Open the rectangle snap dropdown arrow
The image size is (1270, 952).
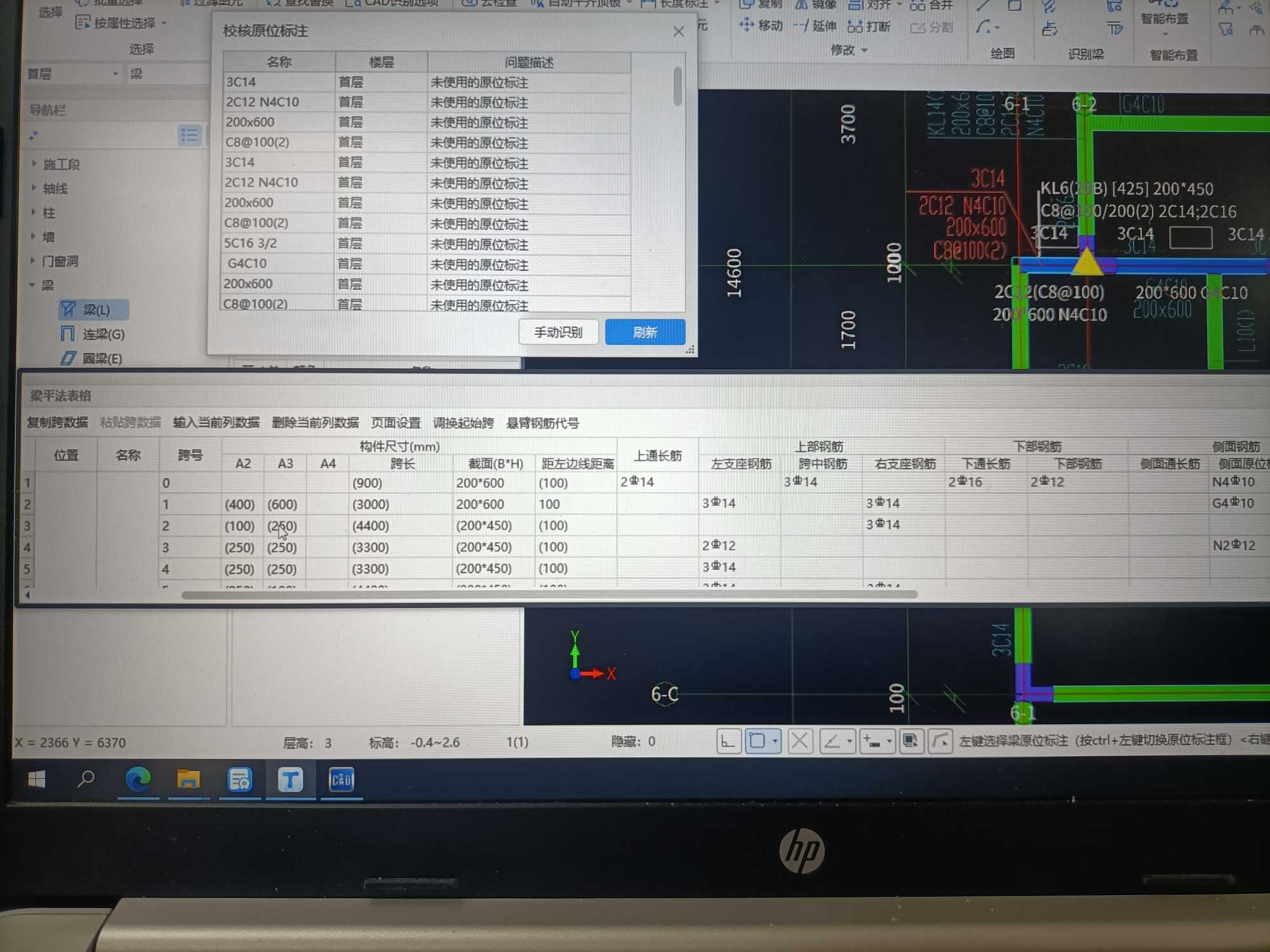775,741
